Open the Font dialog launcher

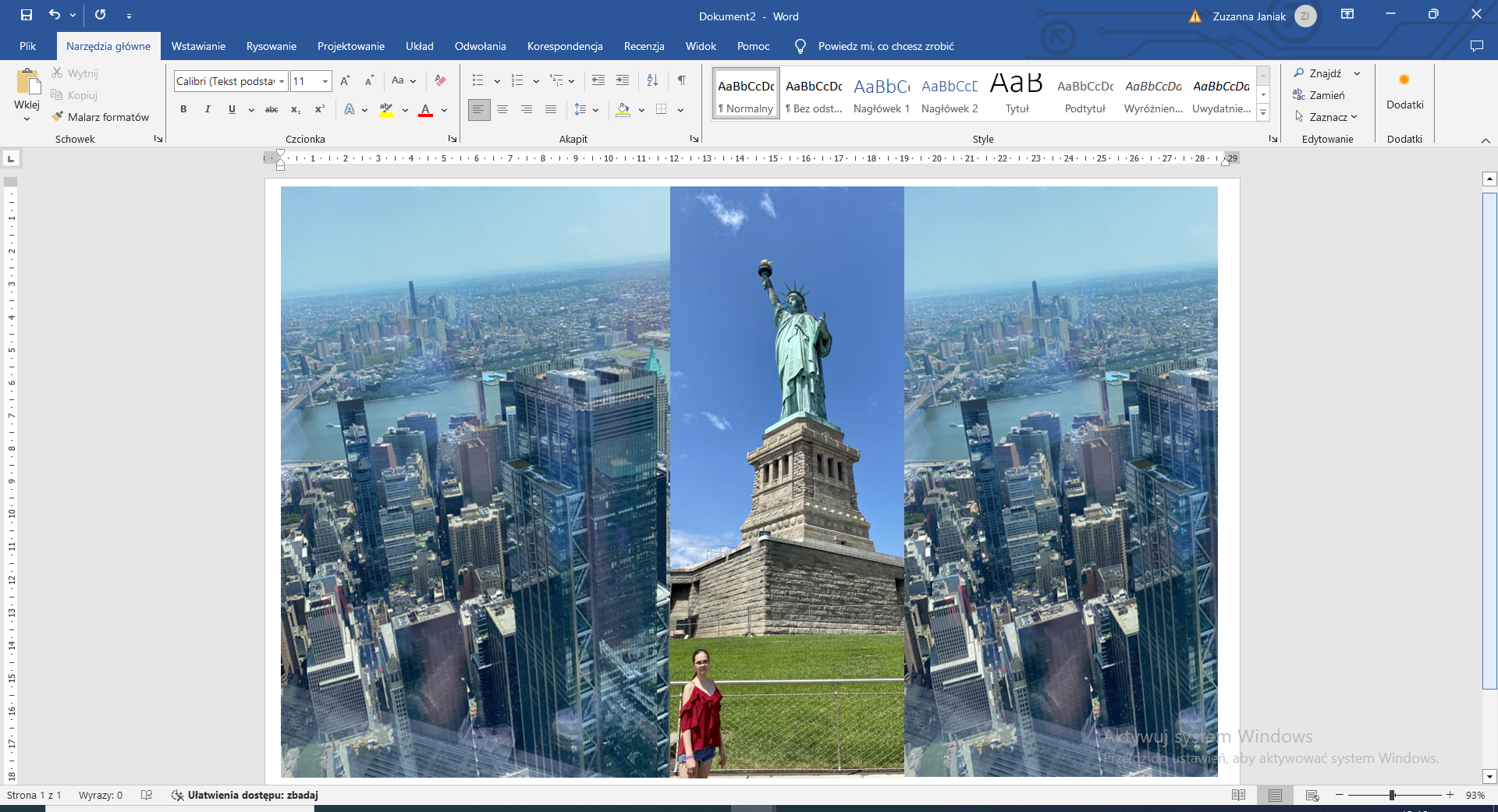pyautogui.click(x=452, y=139)
